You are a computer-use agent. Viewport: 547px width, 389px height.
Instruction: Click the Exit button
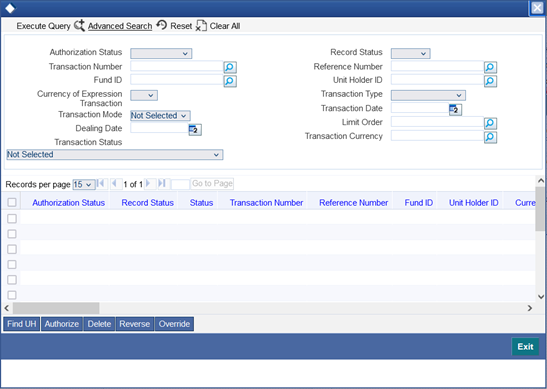(525, 346)
